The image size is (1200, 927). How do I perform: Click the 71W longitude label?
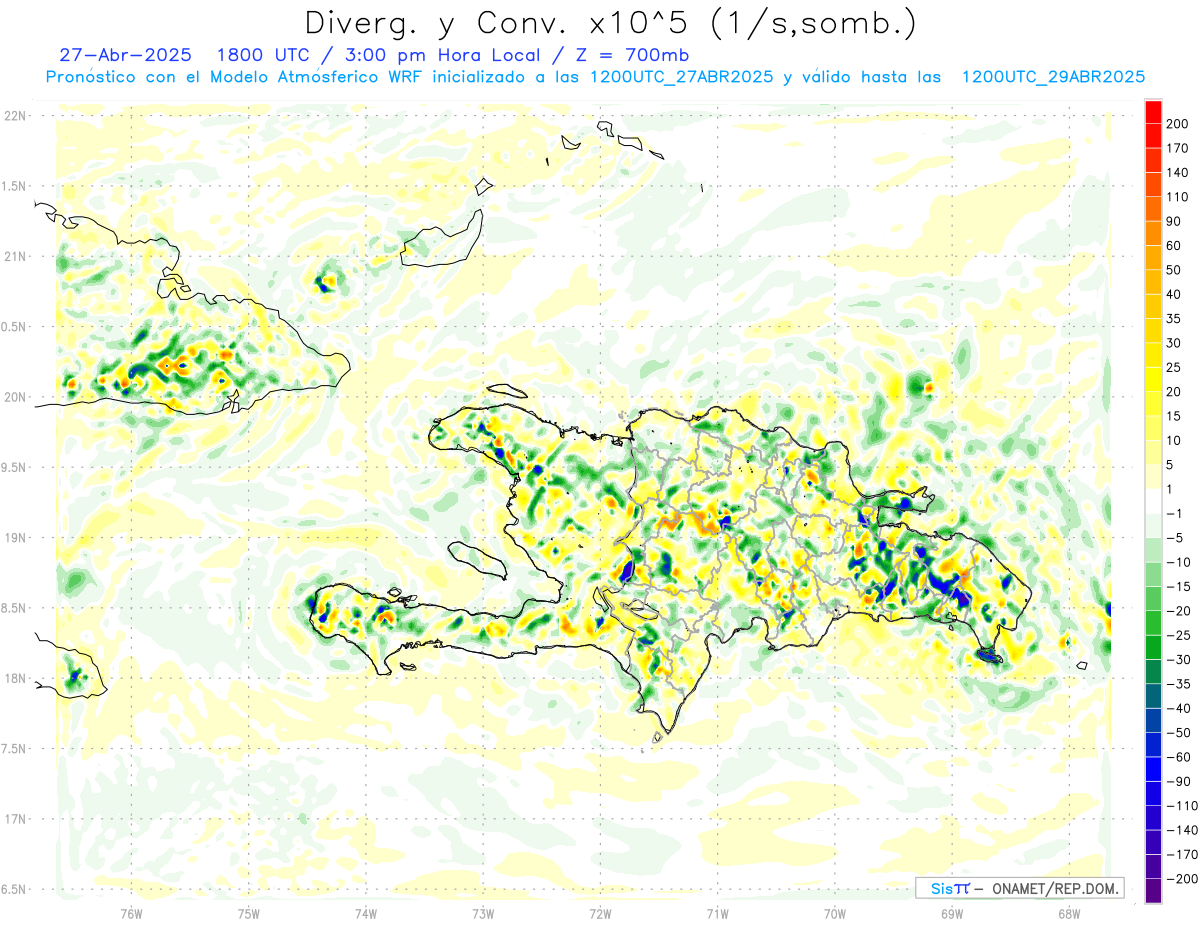tap(717, 913)
